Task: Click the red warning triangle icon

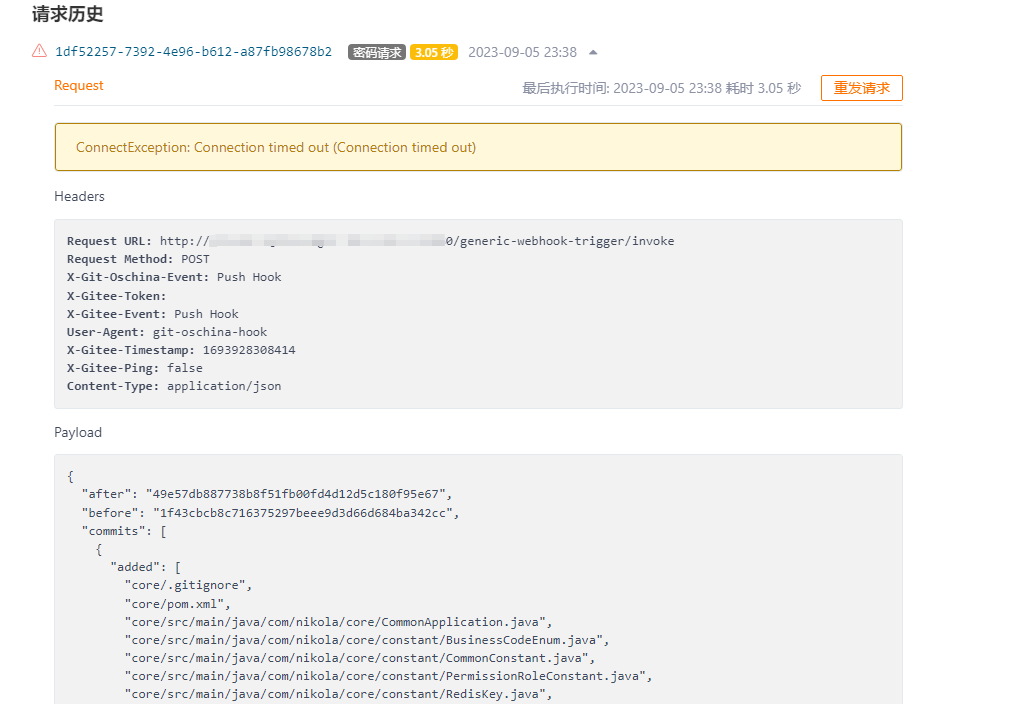Action: coord(39,51)
